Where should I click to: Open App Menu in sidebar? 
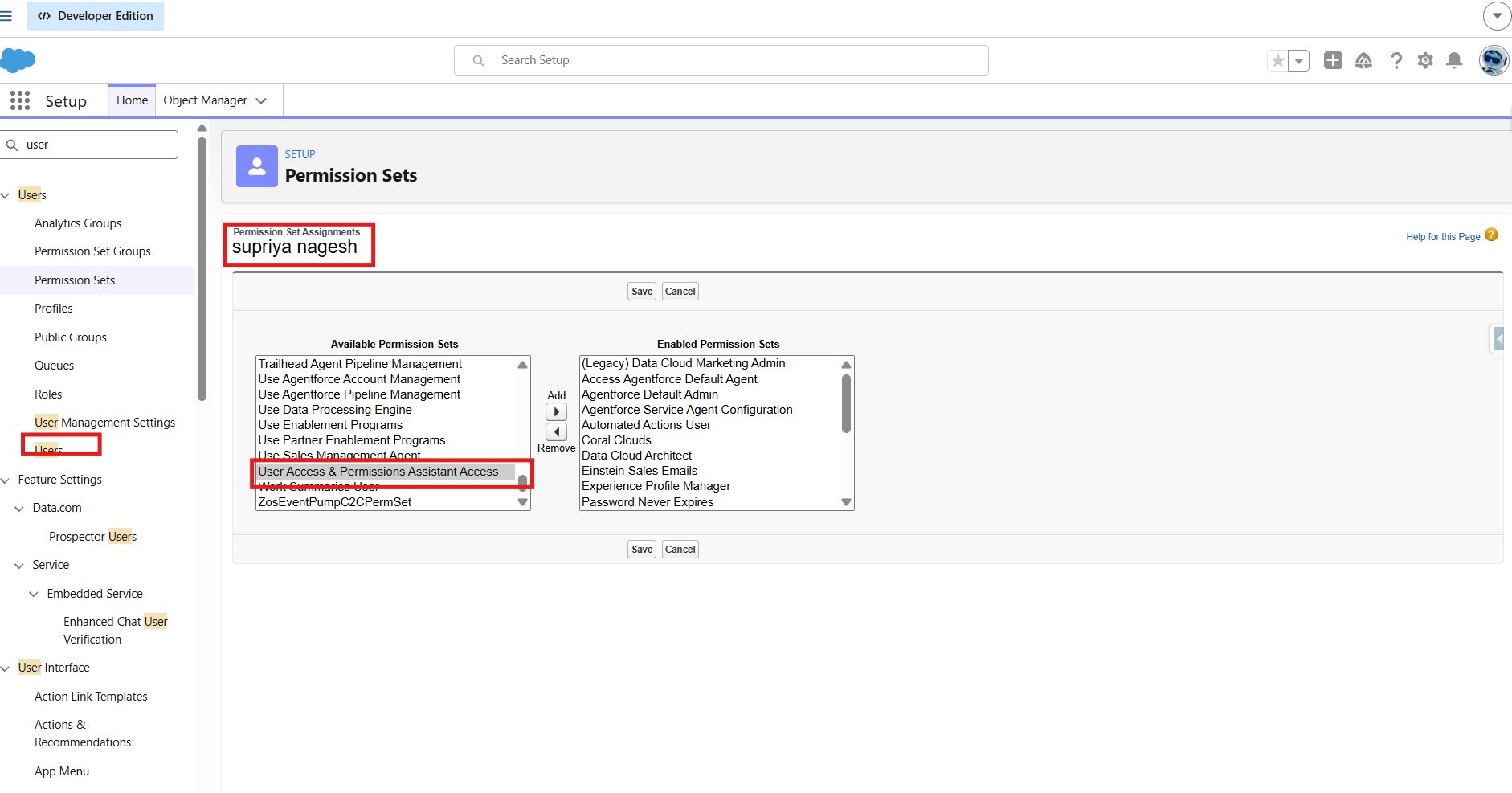(62, 771)
